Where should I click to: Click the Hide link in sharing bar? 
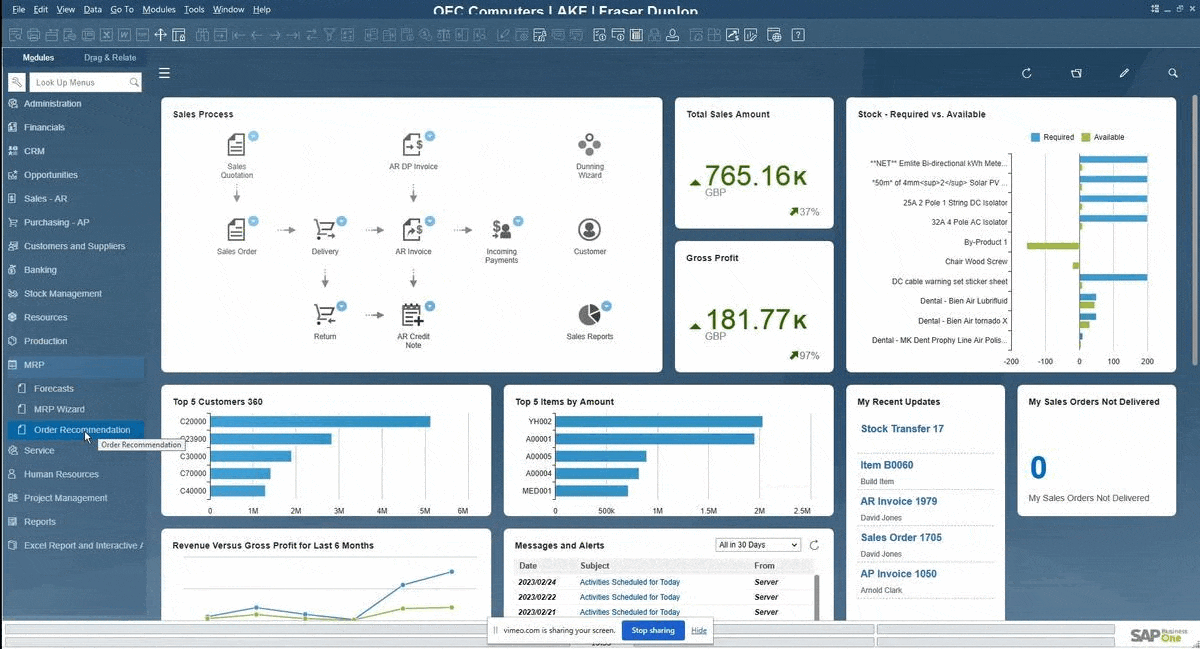(699, 630)
